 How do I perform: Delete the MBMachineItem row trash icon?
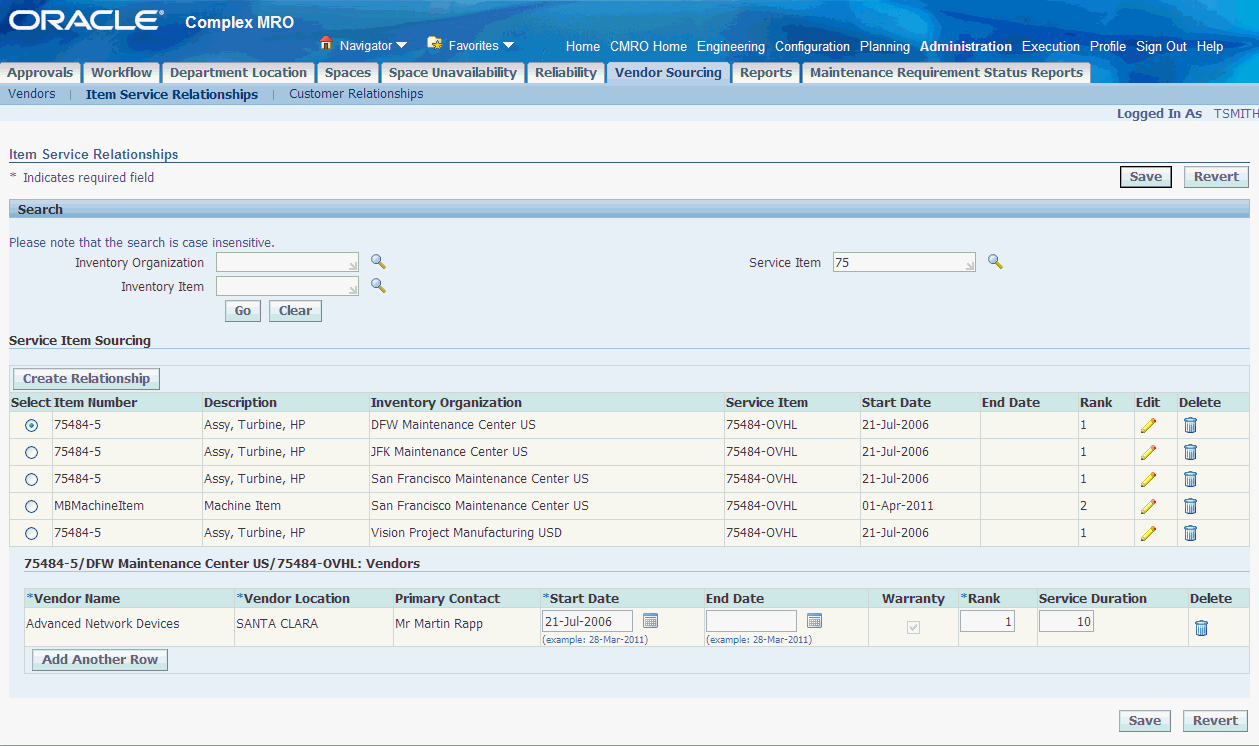click(1190, 506)
